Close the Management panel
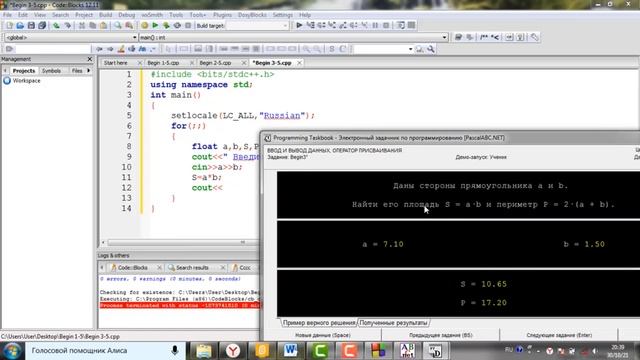 [x=90, y=59]
